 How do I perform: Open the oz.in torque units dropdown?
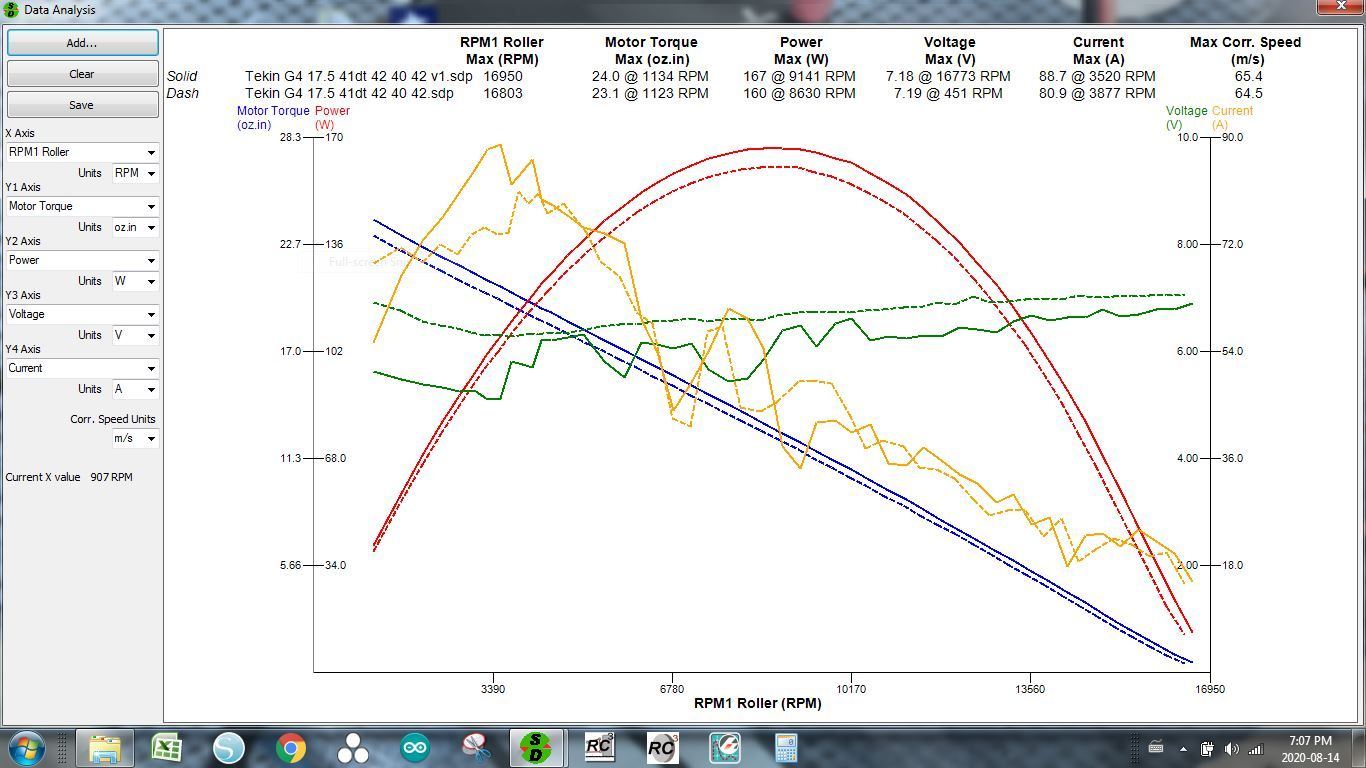135,227
